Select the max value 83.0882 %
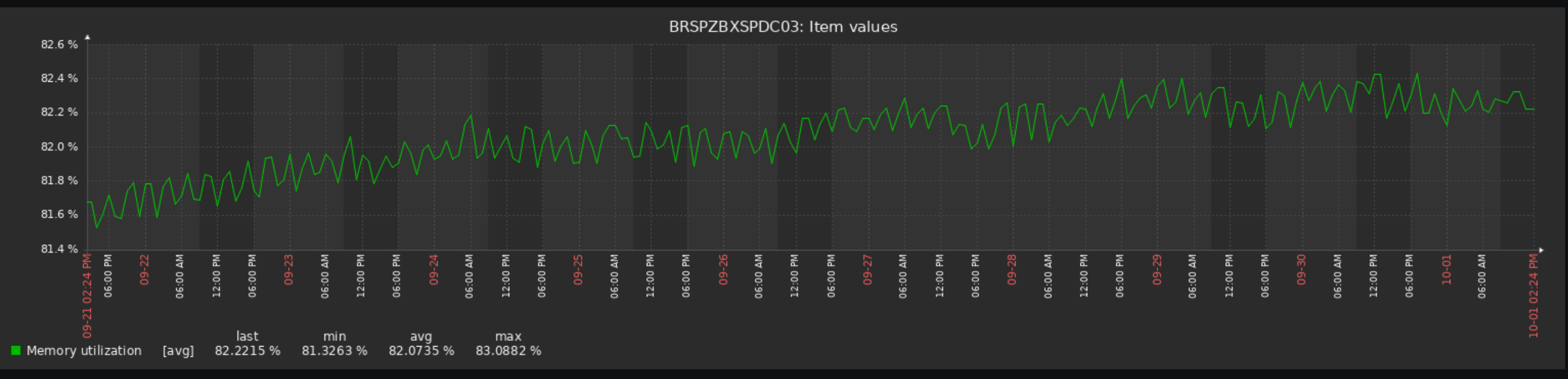 point(508,351)
